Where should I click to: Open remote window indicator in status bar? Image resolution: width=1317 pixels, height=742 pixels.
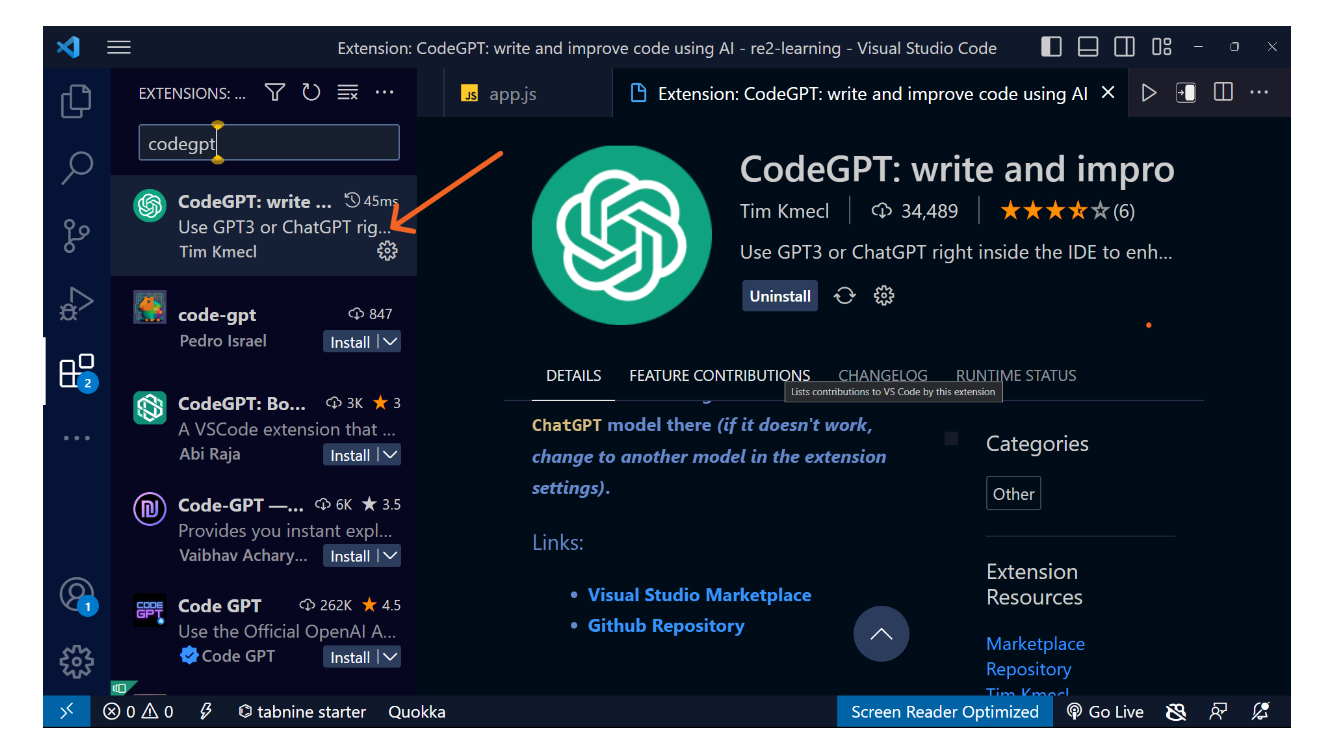67,712
